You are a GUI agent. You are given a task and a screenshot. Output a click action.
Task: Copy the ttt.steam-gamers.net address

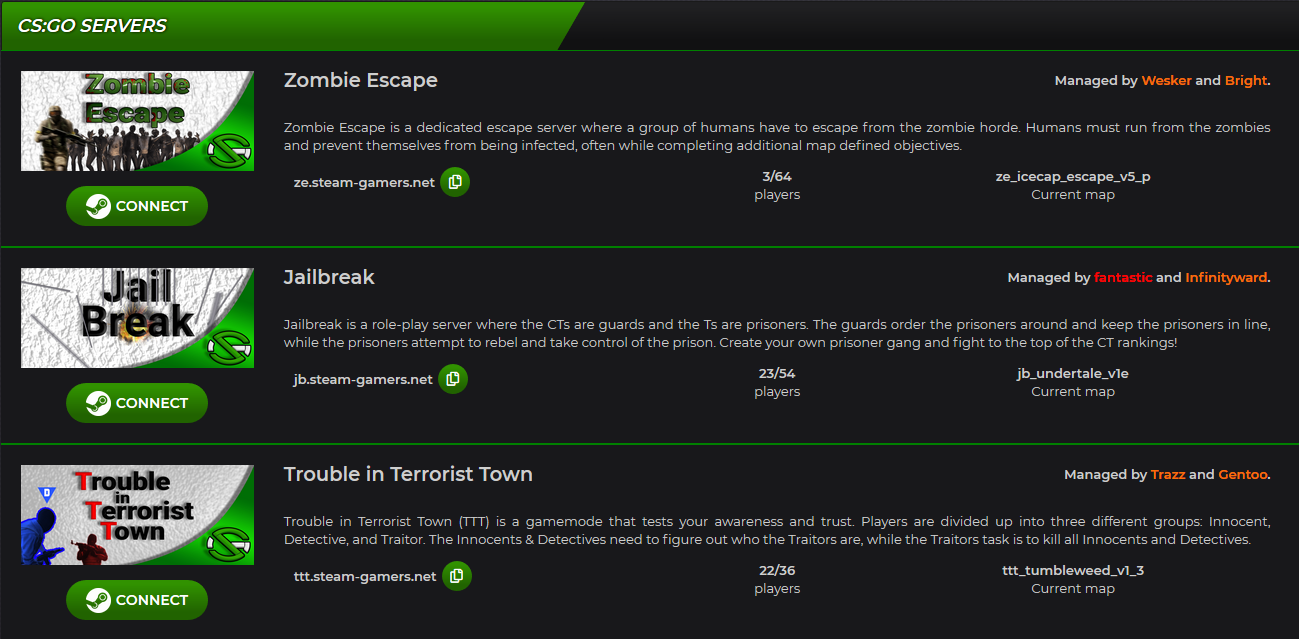[x=457, y=576]
